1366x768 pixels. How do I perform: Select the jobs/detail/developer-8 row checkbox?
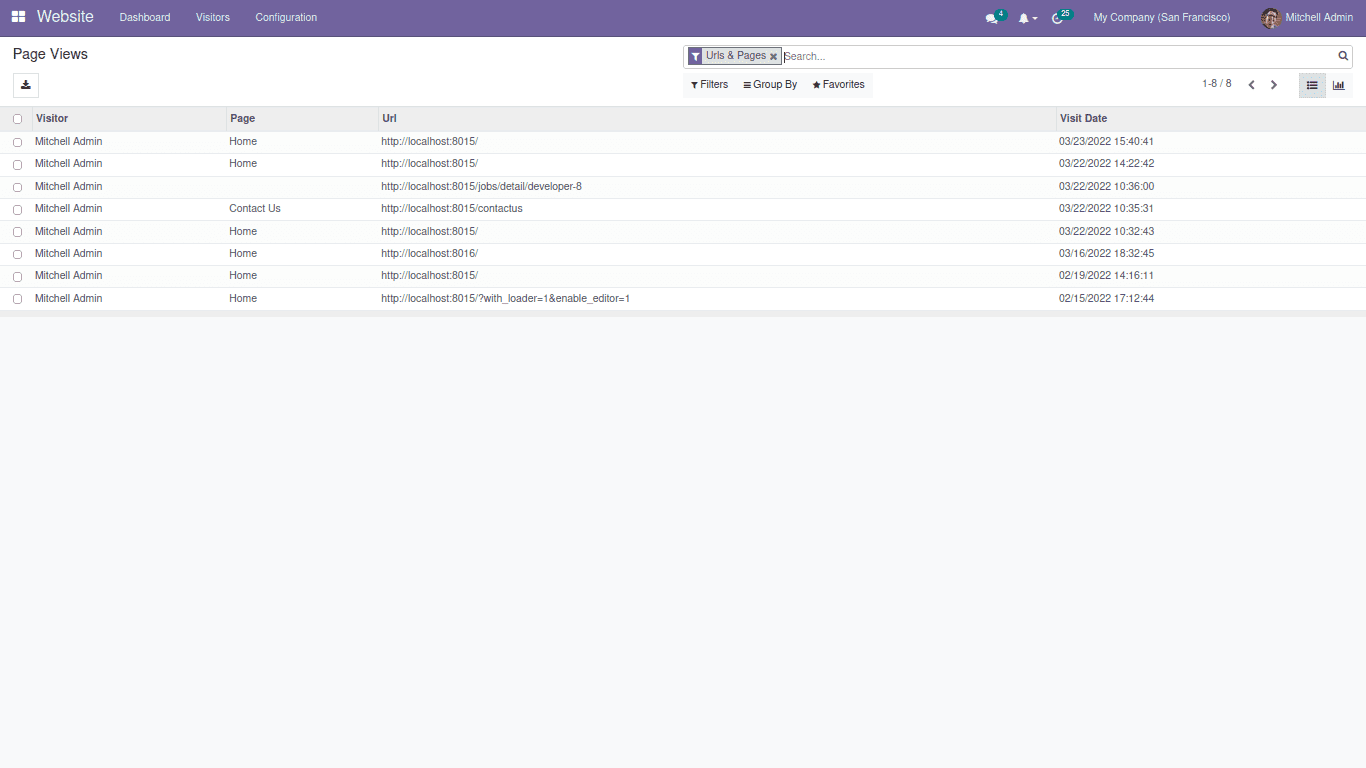click(17, 187)
